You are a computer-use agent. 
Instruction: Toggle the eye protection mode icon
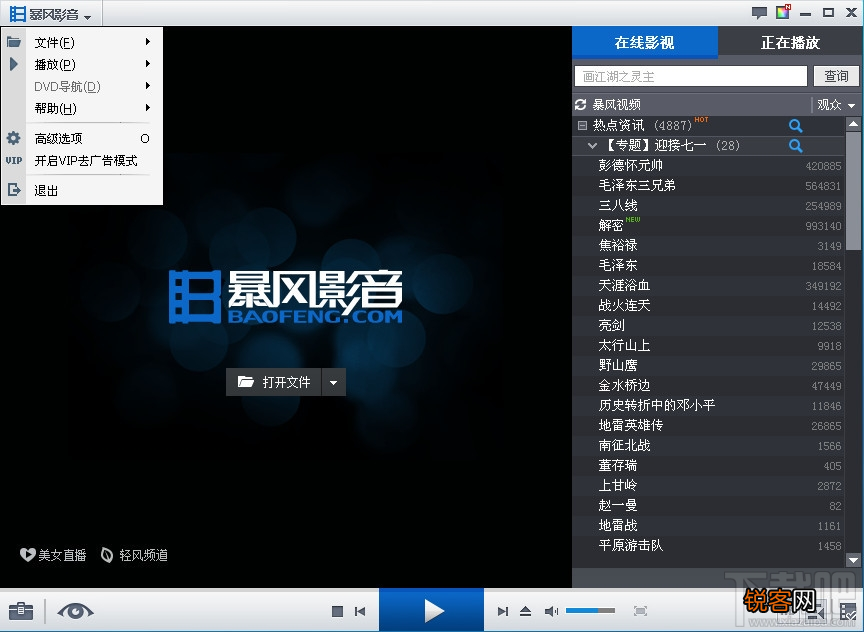75,611
